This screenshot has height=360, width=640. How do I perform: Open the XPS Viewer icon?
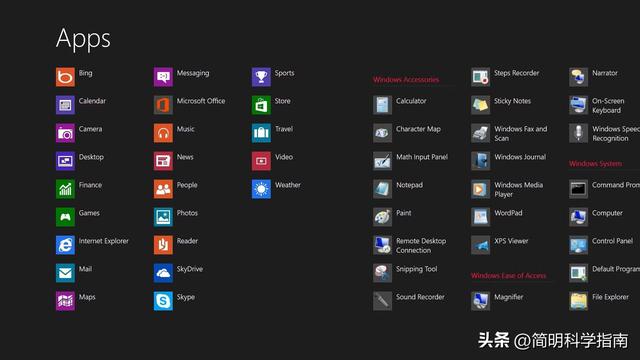[x=480, y=245]
